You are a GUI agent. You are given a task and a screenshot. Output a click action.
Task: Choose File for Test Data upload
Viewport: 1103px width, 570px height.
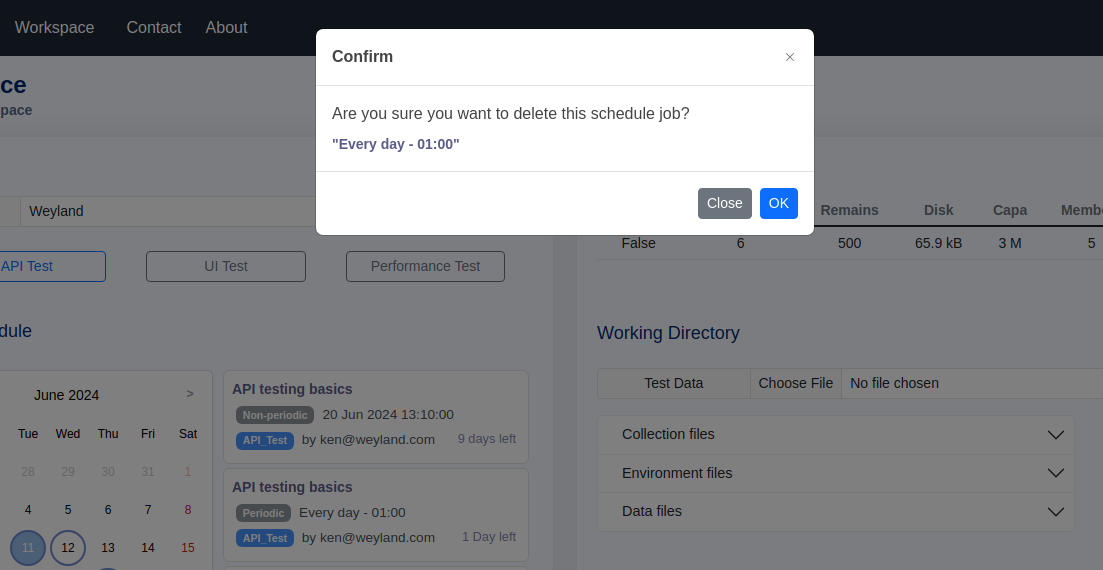tap(796, 384)
